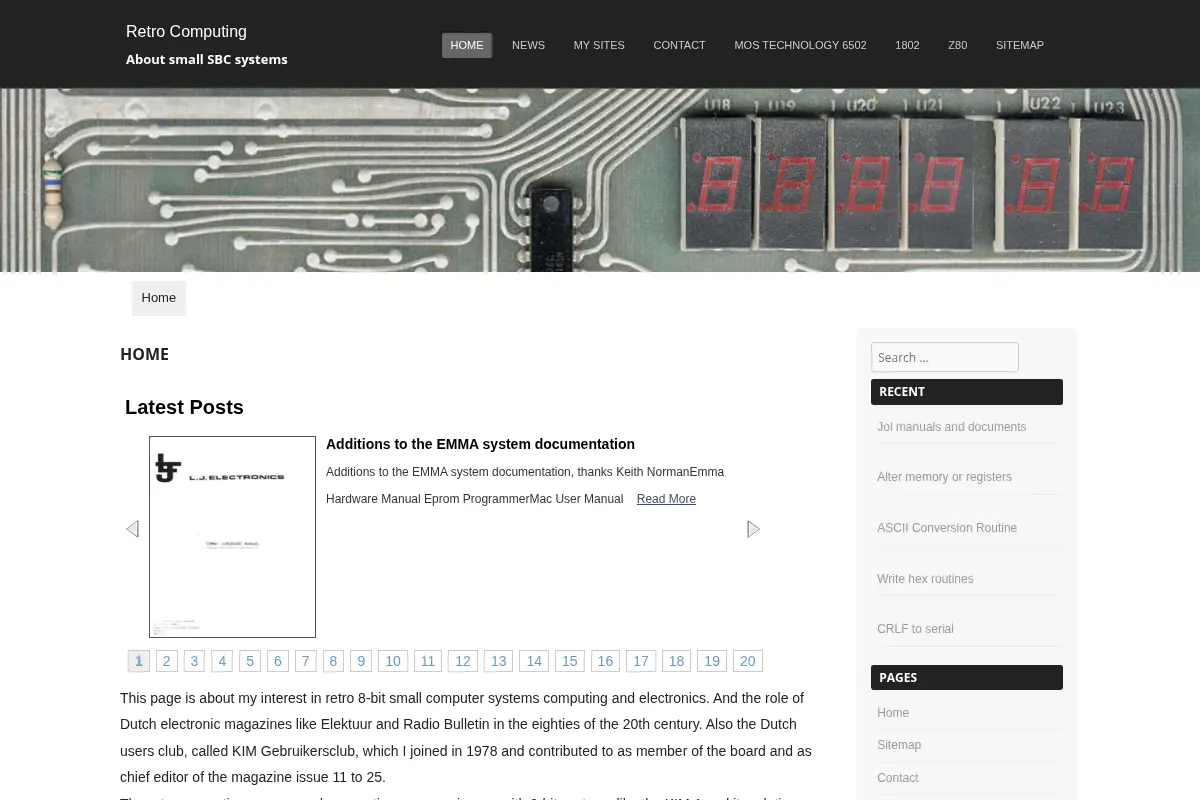1200x800 pixels.
Task: Go to slider page 19
Action: 712,661
